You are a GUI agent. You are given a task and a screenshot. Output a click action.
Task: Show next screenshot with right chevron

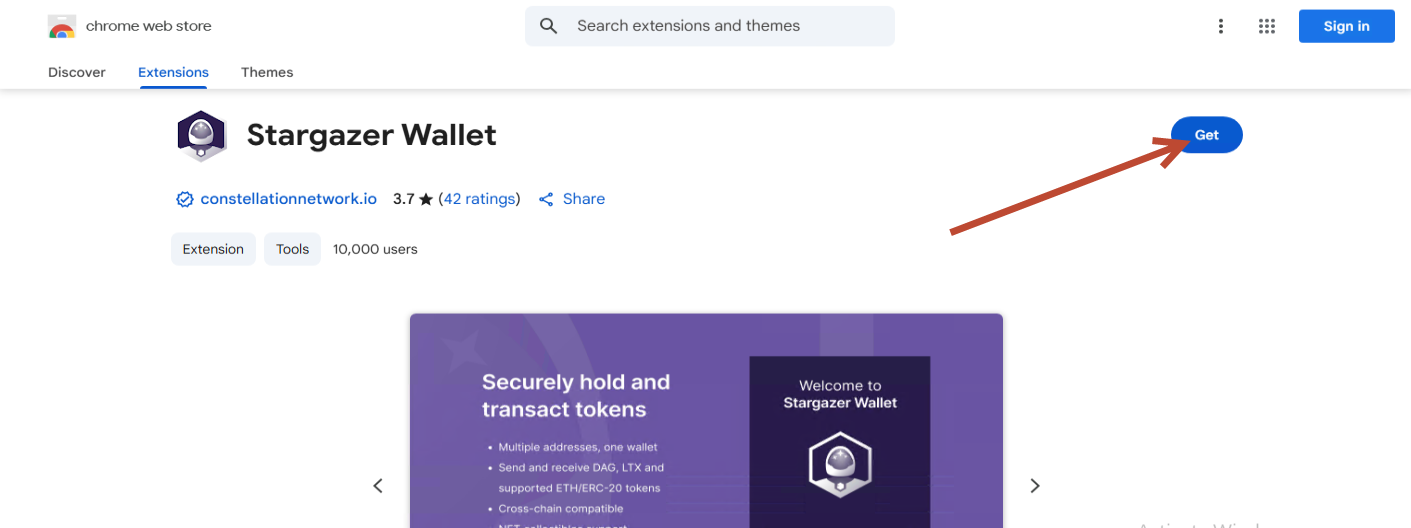[x=1035, y=486]
